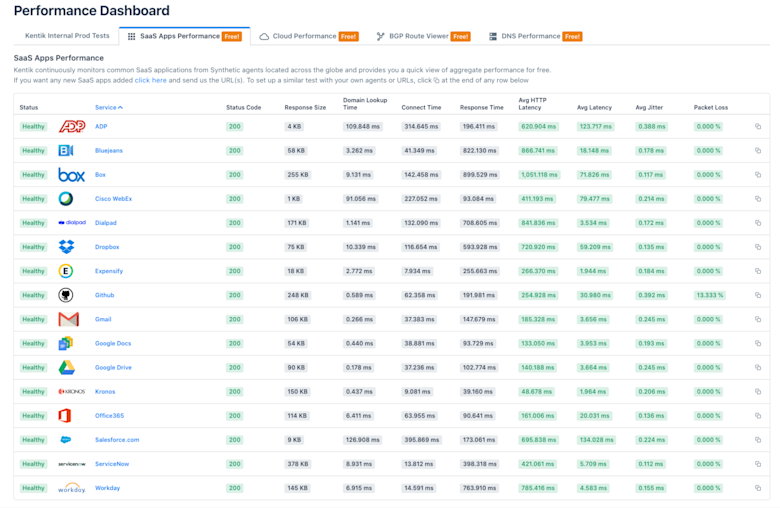The image size is (780, 508).
Task: Sort the table by the Service column
Action: click(108, 107)
